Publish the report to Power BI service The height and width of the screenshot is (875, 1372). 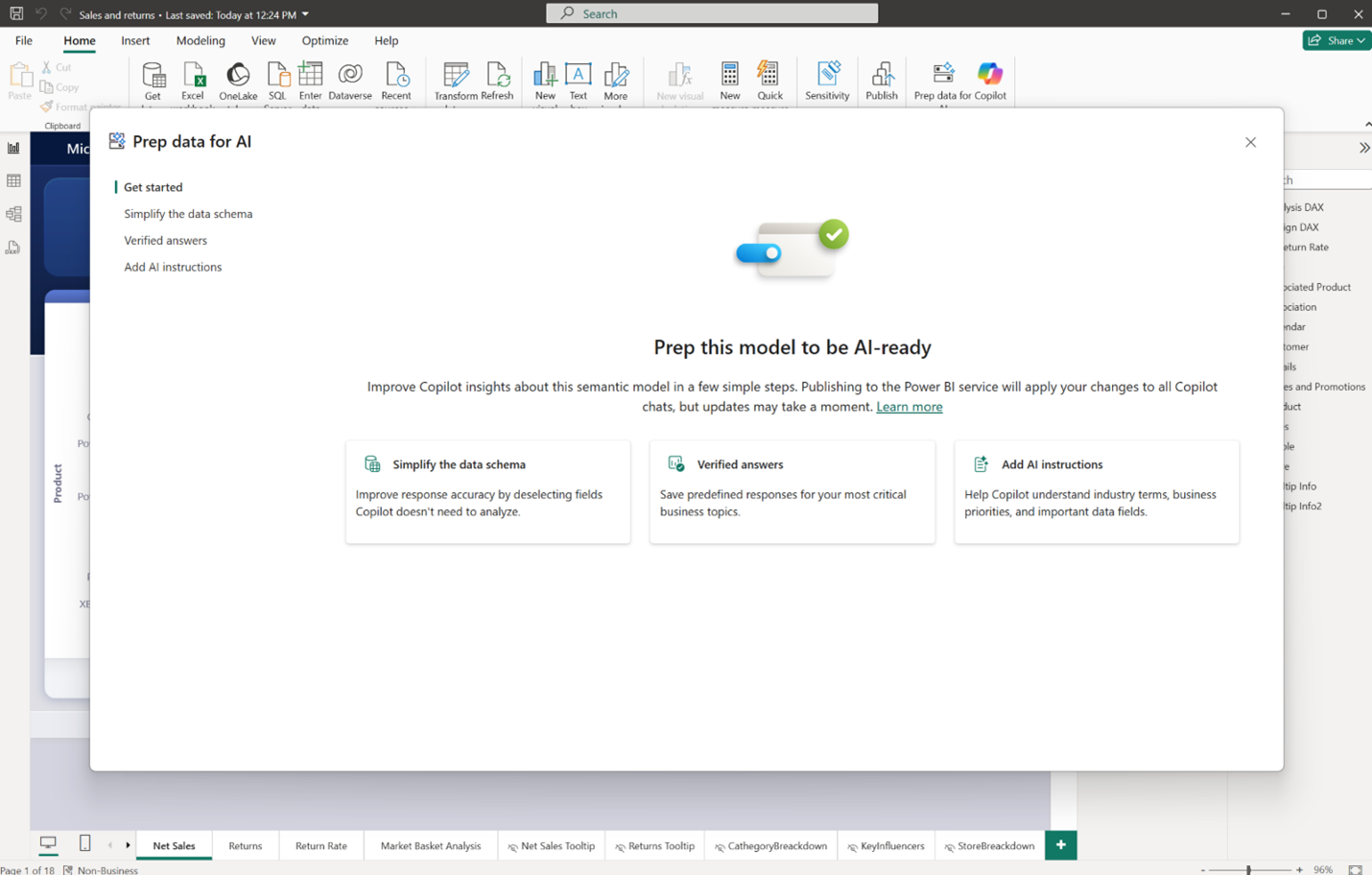click(x=881, y=81)
